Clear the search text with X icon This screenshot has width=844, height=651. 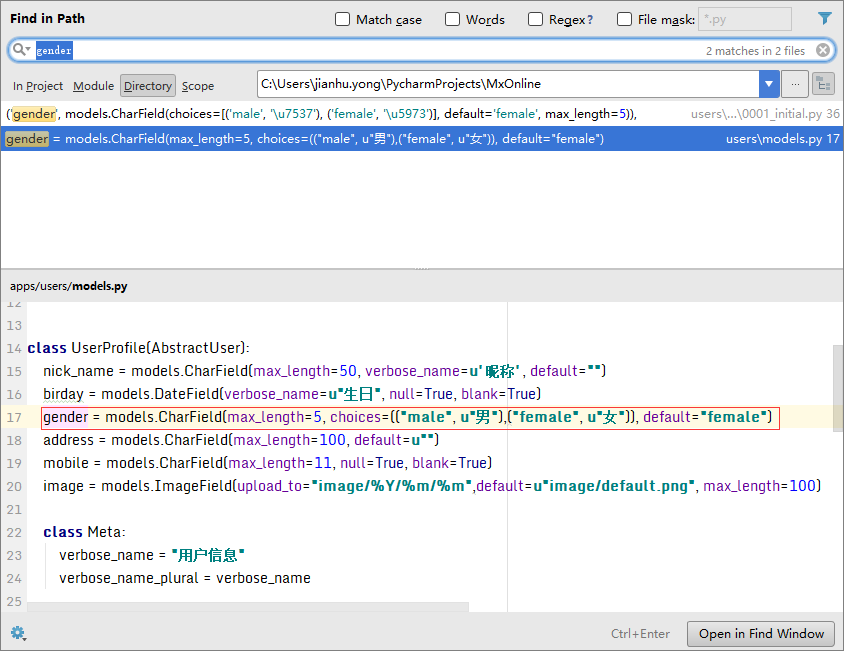tap(823, 50)
